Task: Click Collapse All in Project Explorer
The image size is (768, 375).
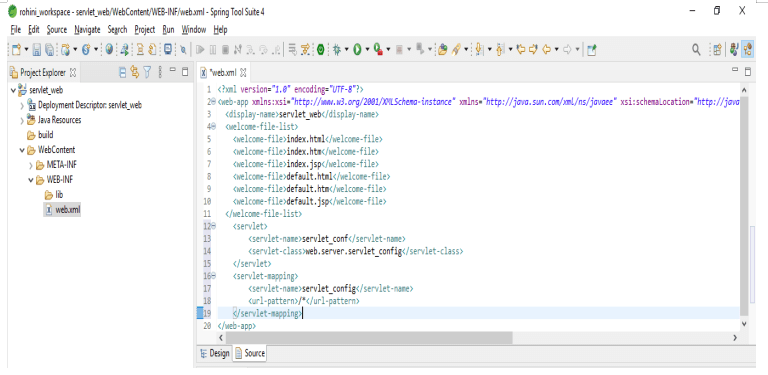Action: coord(123,72)
